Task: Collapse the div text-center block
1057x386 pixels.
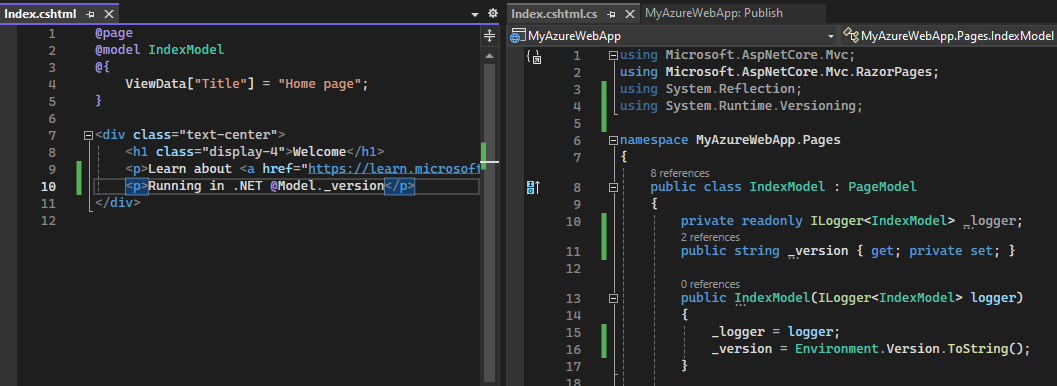Action: tap(88, 135)
